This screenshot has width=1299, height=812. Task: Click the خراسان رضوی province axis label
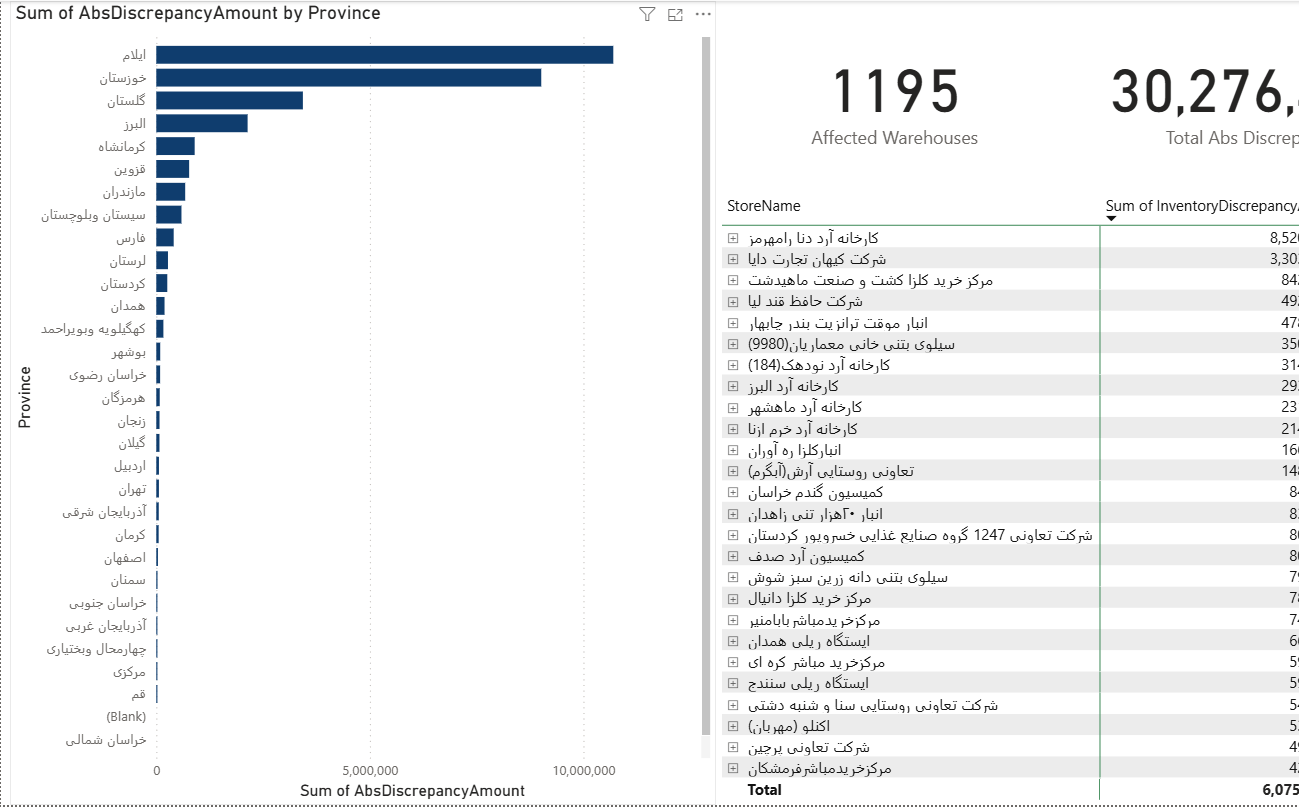(x=108, y=375)
